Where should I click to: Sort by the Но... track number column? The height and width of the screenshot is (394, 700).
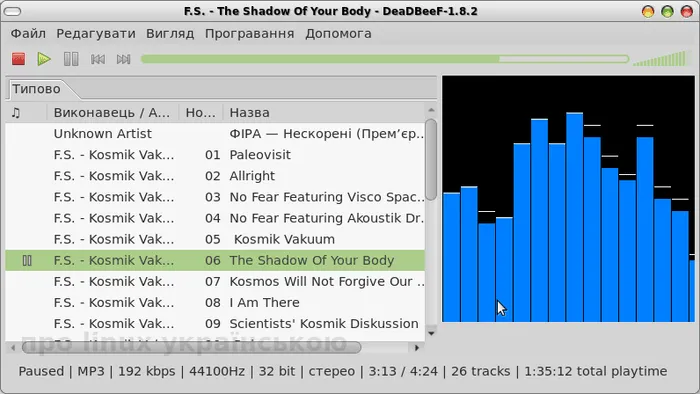tap(201, 112)
